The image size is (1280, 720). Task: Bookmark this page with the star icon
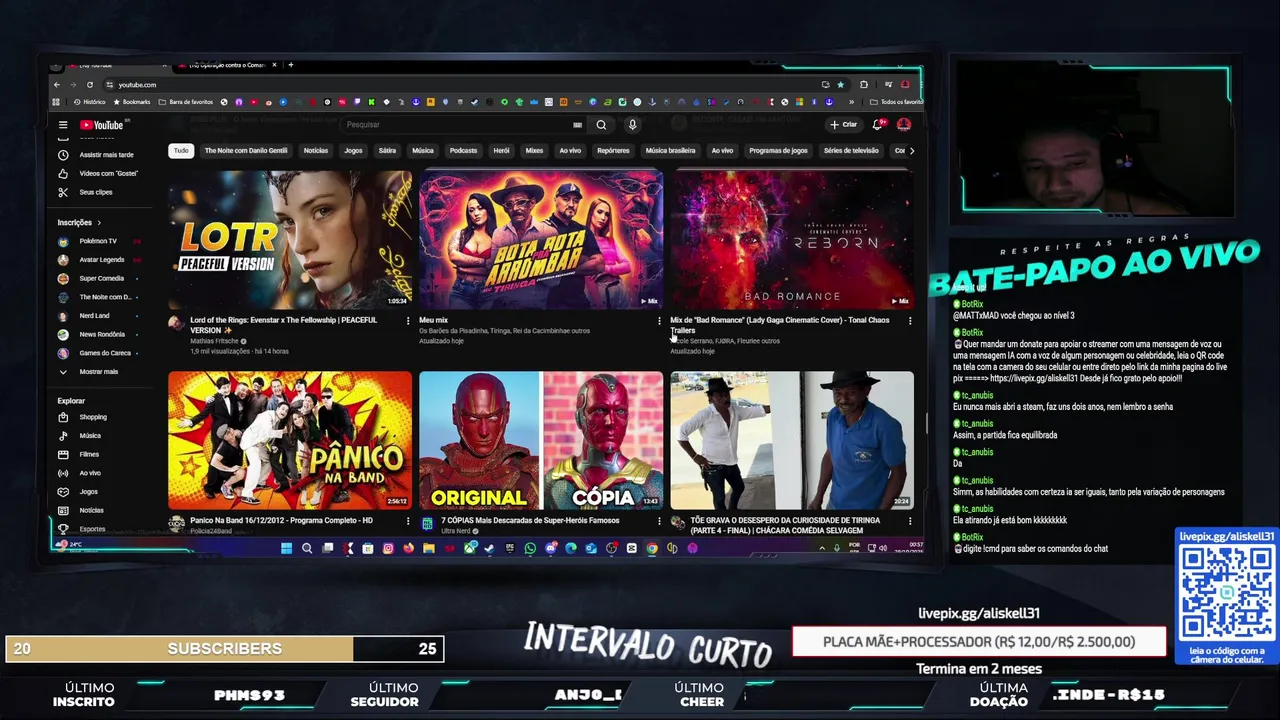point(840,85)
